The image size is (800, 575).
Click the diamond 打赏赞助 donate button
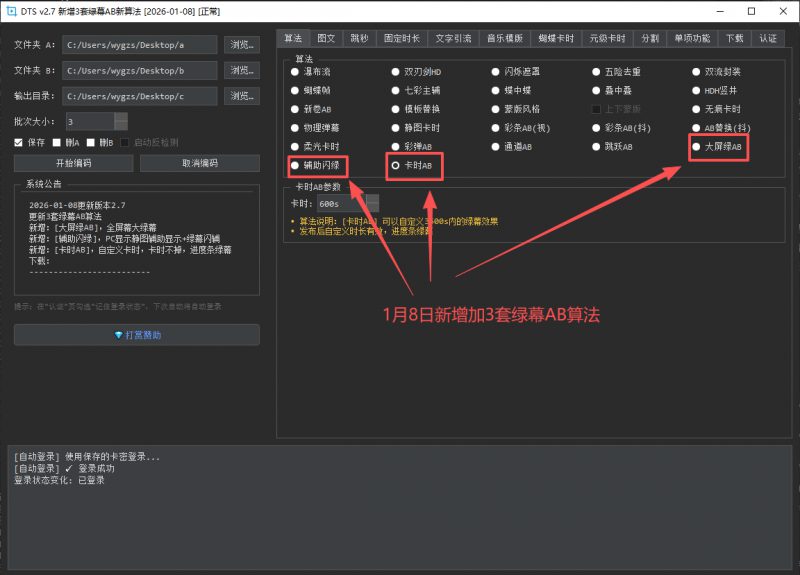click(x=136, y=335)
